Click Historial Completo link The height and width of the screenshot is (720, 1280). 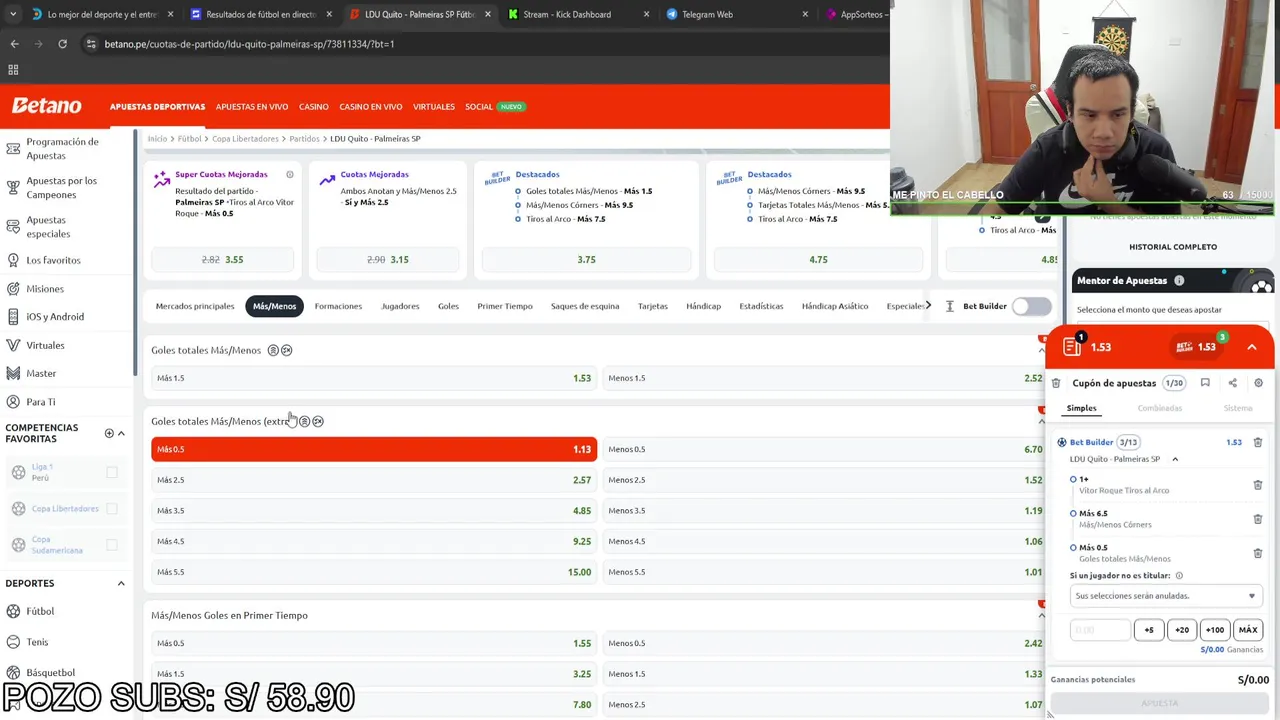[1173, 247]
